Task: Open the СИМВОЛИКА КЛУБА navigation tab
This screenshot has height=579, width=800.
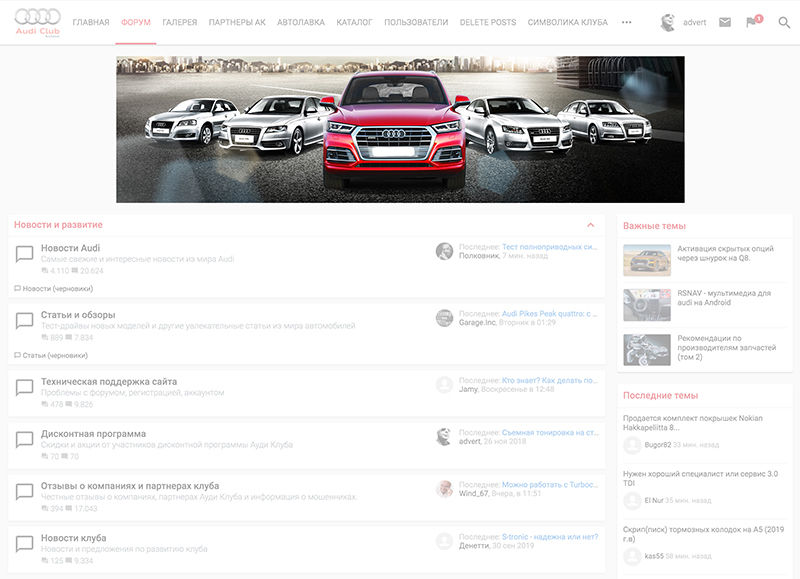Action: (x=568, y=22)
